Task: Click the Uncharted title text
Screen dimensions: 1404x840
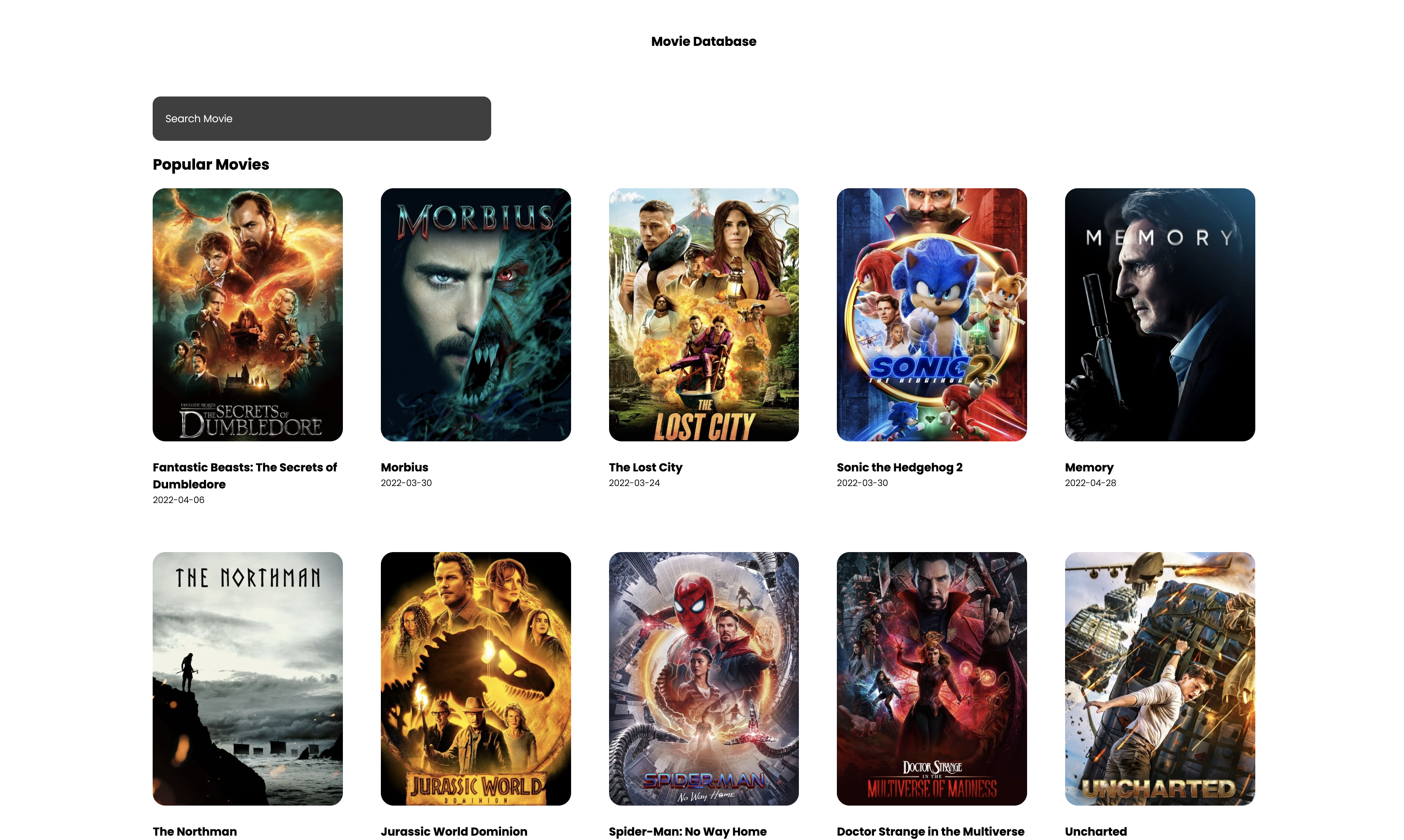Action: click(x=1096, y=832)
